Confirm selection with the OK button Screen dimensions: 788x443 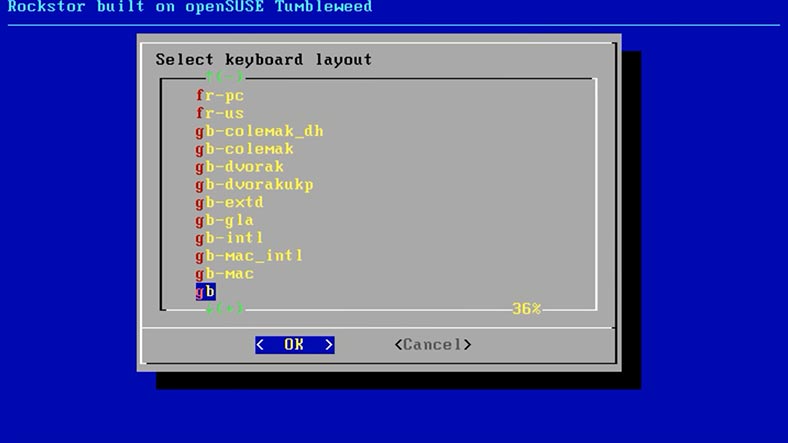coord(294,345)
